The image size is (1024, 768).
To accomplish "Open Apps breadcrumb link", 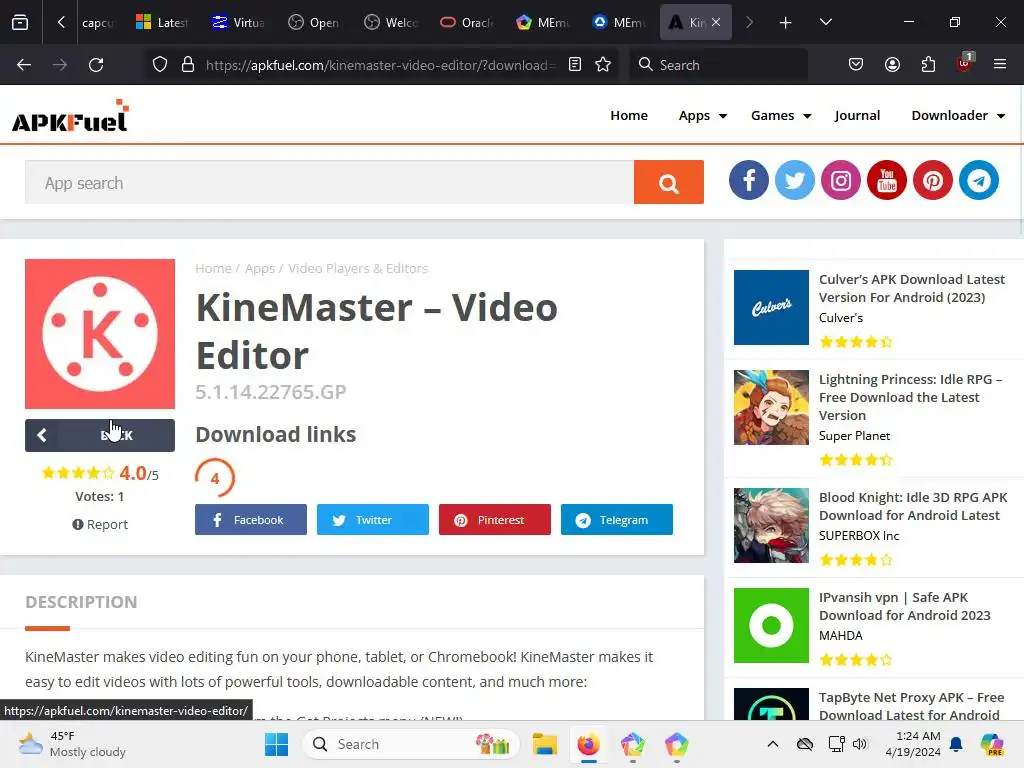I will coord(260,268).
